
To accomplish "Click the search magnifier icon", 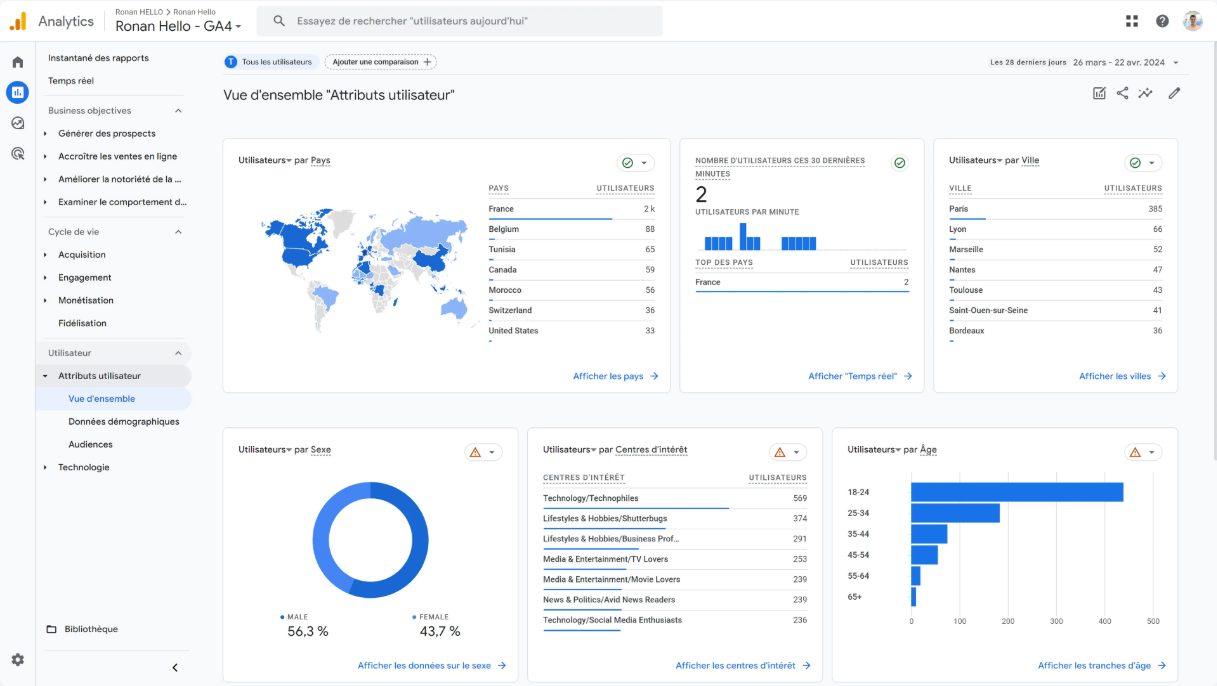I will point(279,21).
